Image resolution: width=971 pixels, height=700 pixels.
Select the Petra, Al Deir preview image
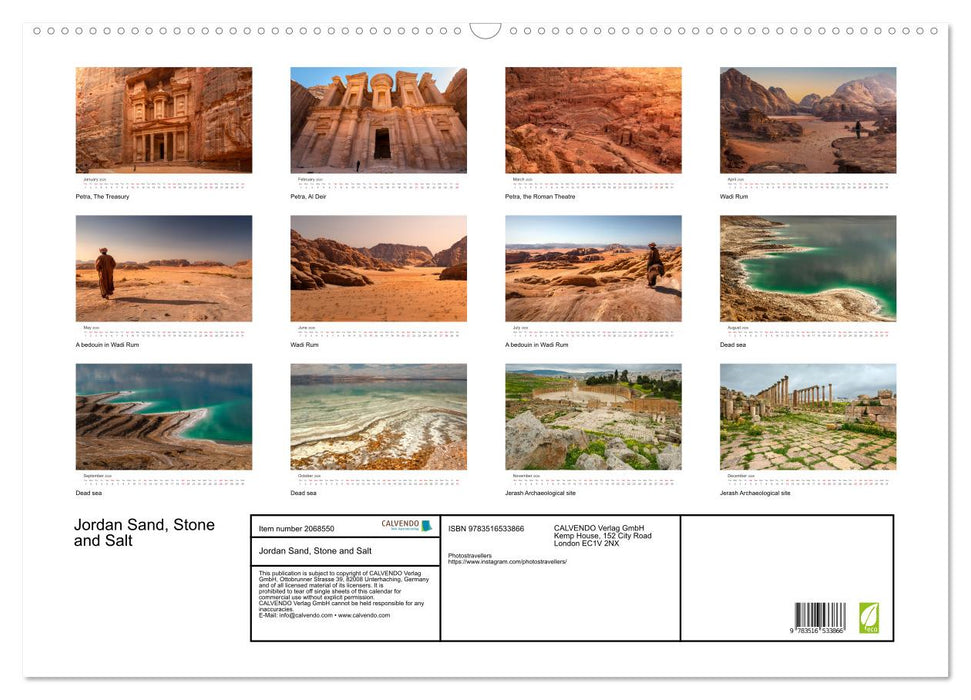point(378,120)
